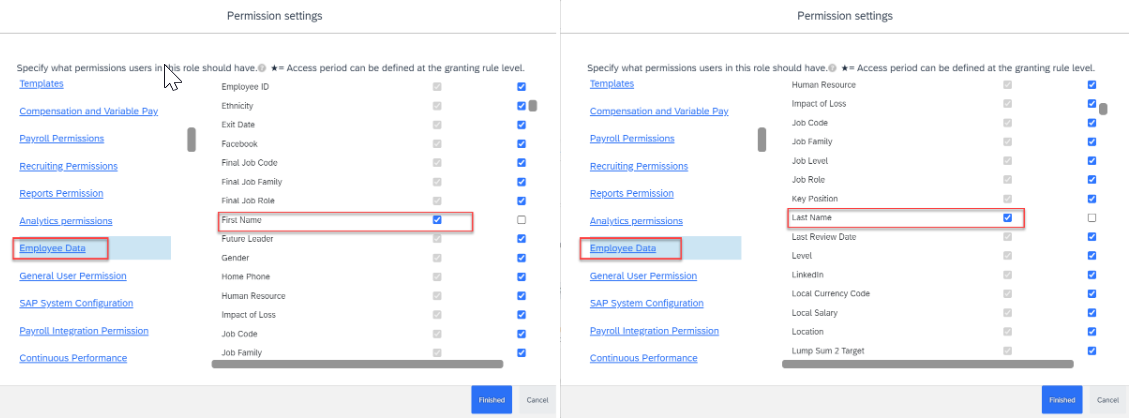The height and width of the screenshot is (418, 1130).
Task: Uncheck the Last Name view checkbox
Action: 1007,218
